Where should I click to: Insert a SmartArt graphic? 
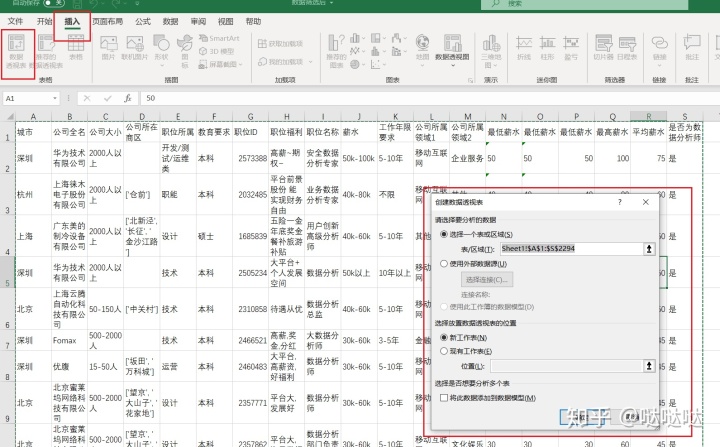[x=219, y=39]
